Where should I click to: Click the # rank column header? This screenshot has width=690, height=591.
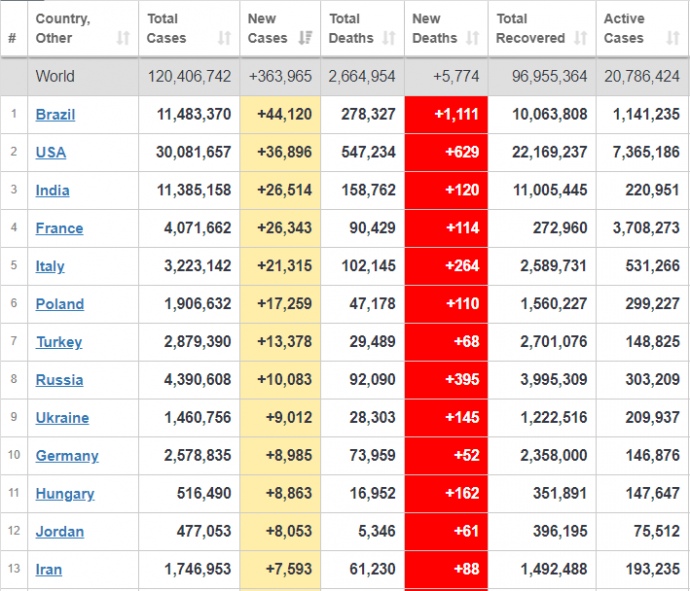[12, 39]
